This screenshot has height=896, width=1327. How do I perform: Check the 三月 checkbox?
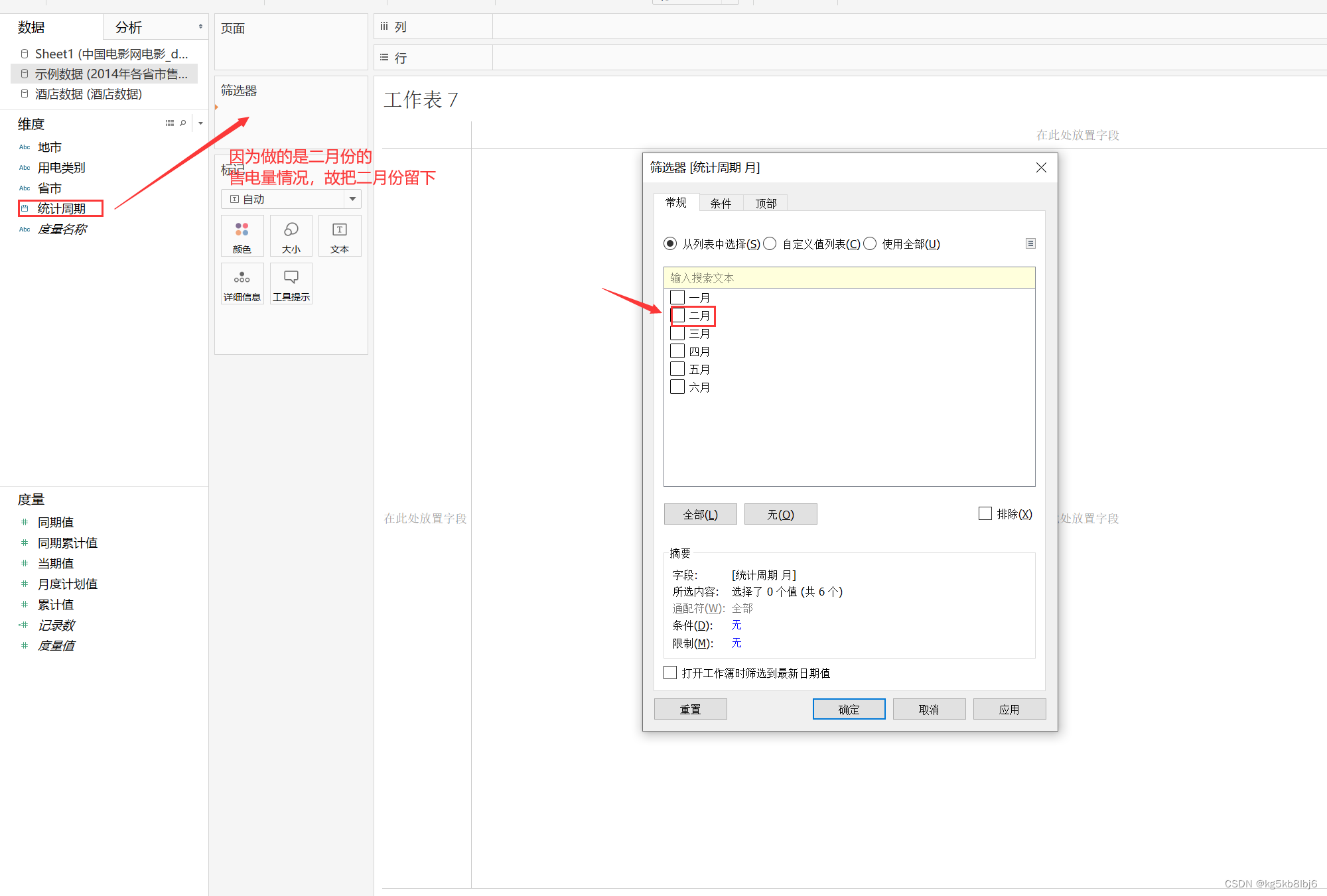coord(677,333)
